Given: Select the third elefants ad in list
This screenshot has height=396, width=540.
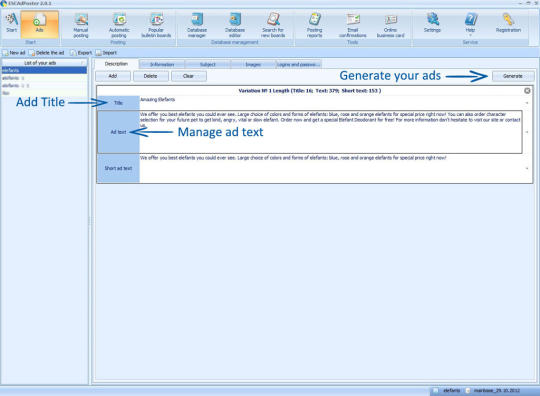Looking at the screenshot, I should (x=44, y=85).
